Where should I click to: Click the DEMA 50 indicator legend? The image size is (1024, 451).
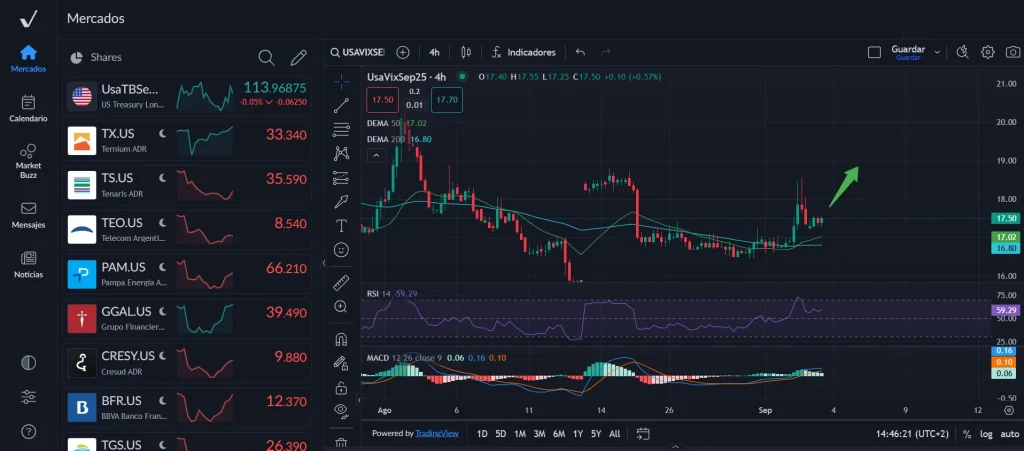[x=398, y=123]
